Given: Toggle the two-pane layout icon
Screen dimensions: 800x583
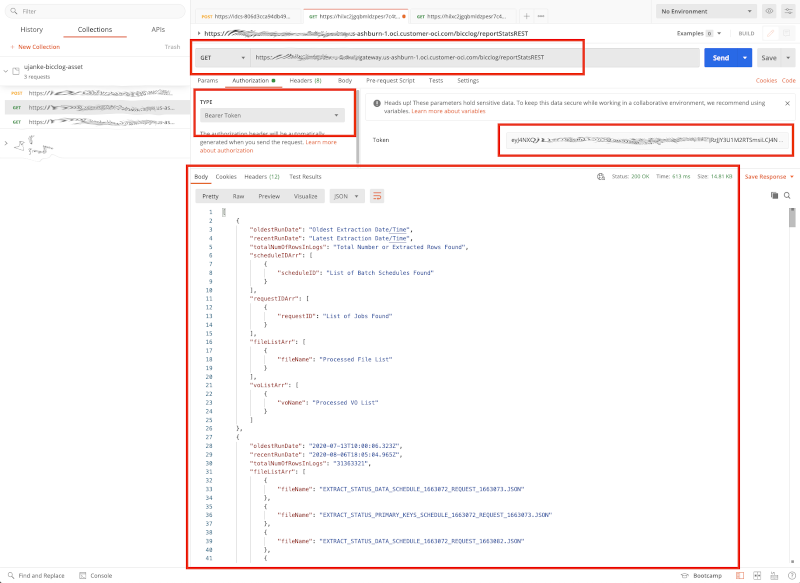Looking at the screenshot, I should (757, 576).
